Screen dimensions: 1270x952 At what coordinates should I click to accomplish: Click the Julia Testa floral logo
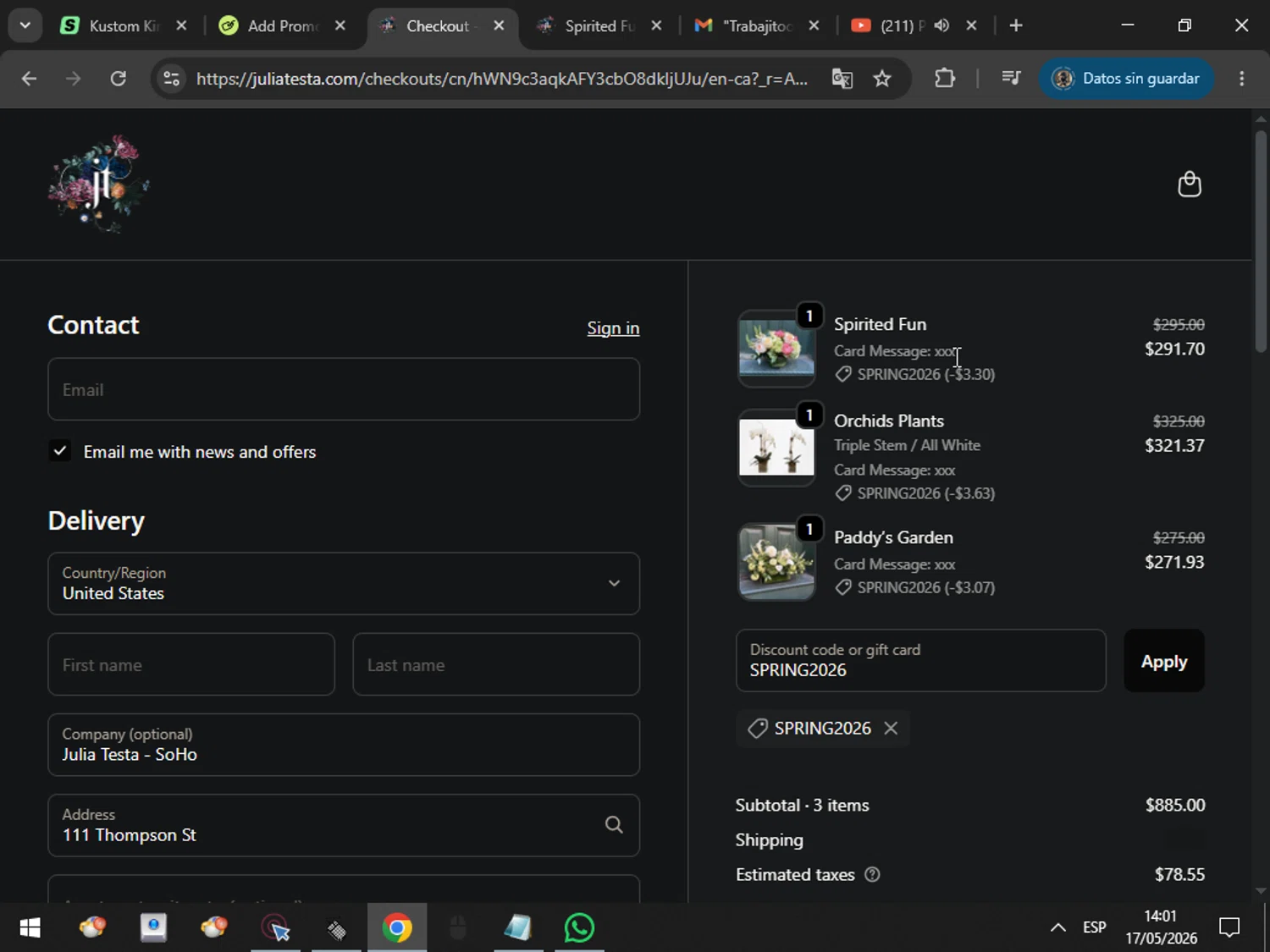click(x=99, y=184)
